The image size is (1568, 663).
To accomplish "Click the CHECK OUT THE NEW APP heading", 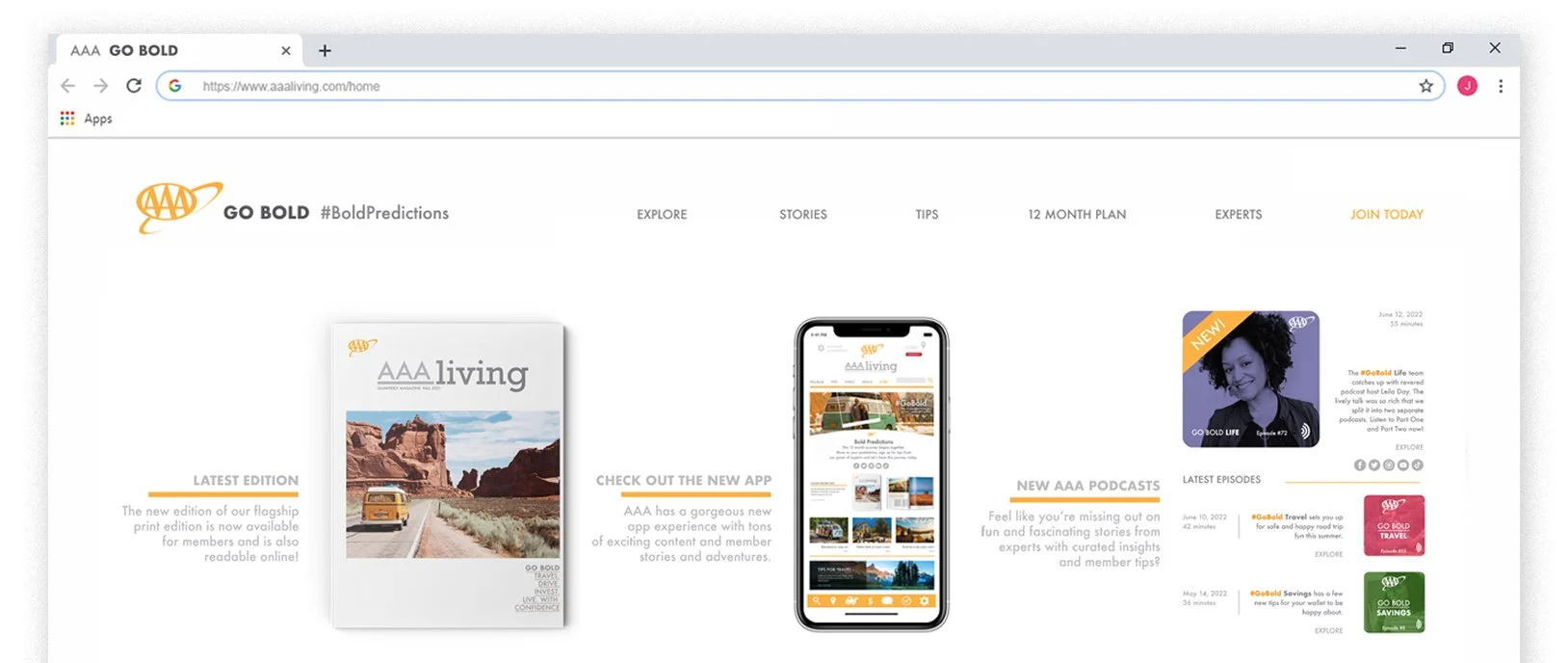I will click(x=684, y=480).
